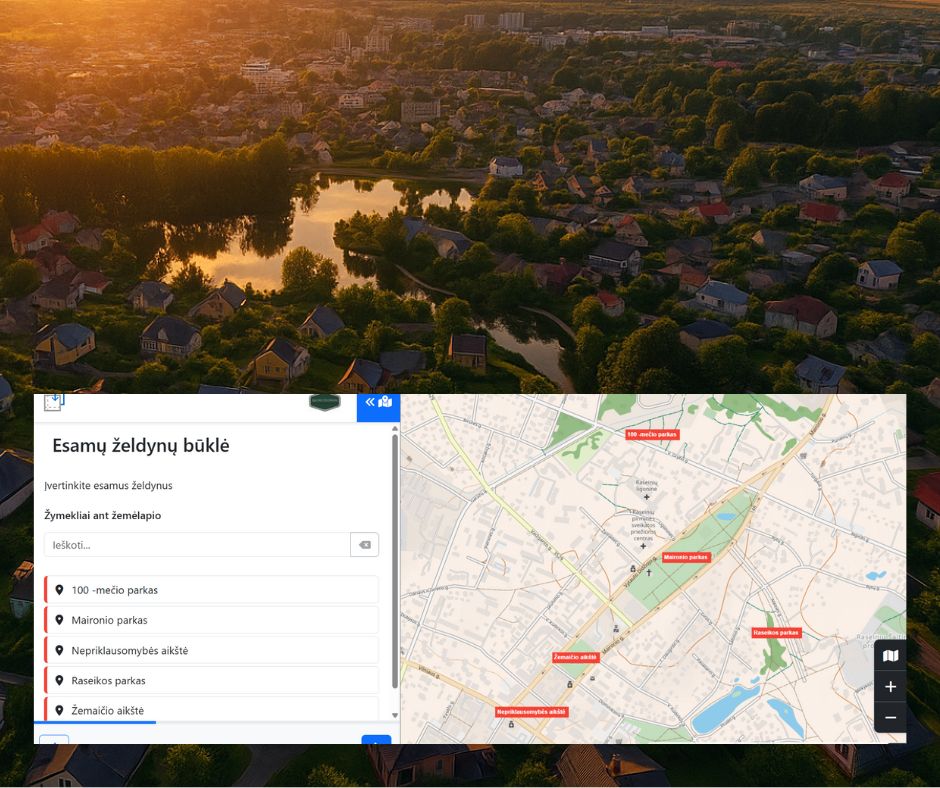Screen dimensions: 940x788
Task: Open the basemap selector map icon
Action: pyautogui.click(x=890, y=655)
